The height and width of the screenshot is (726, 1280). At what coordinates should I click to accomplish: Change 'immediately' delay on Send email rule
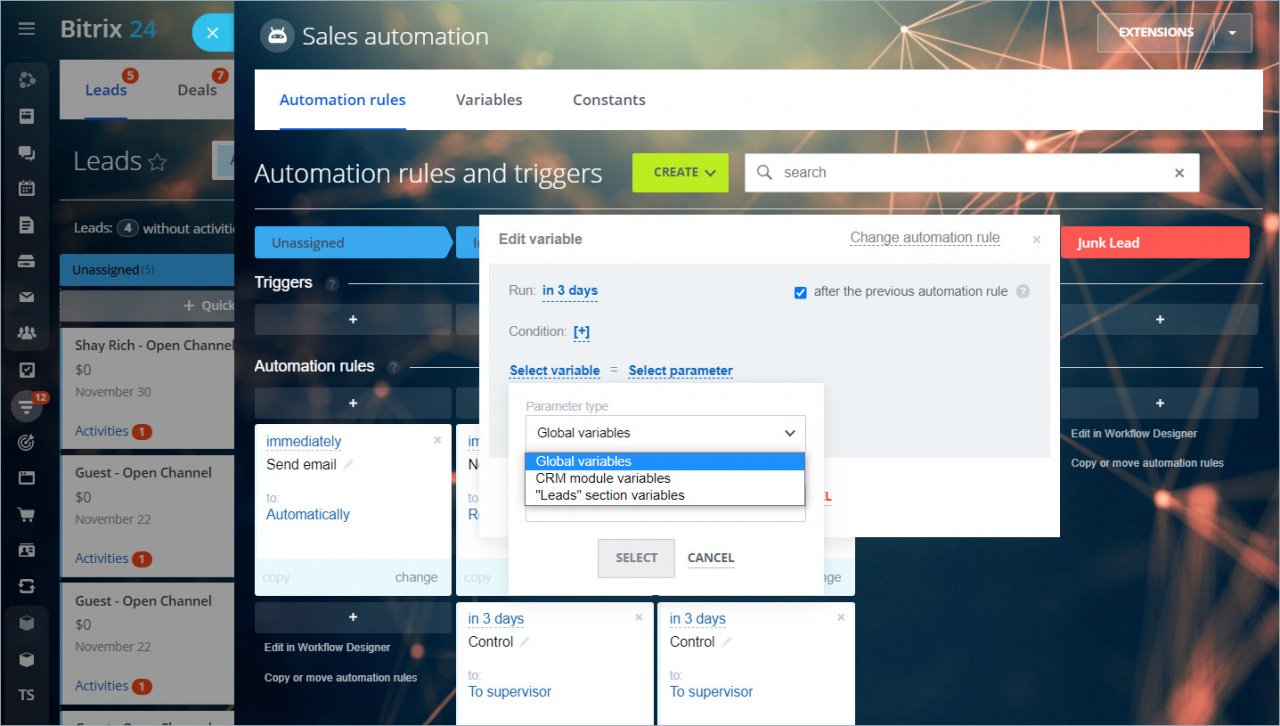(x=303, y=441)
